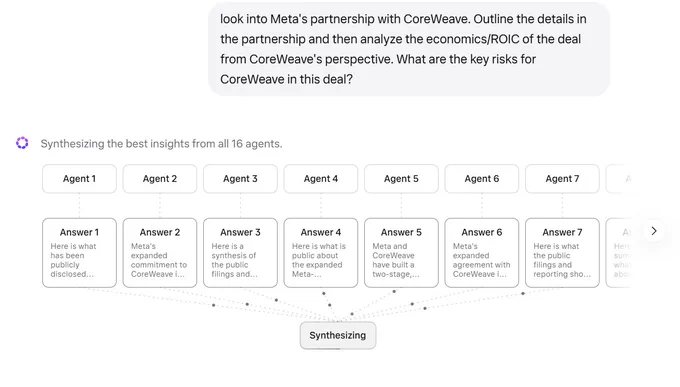Open the Answer 4 card
This screenshot has height=387, width=680.
[x=321, y=253]
